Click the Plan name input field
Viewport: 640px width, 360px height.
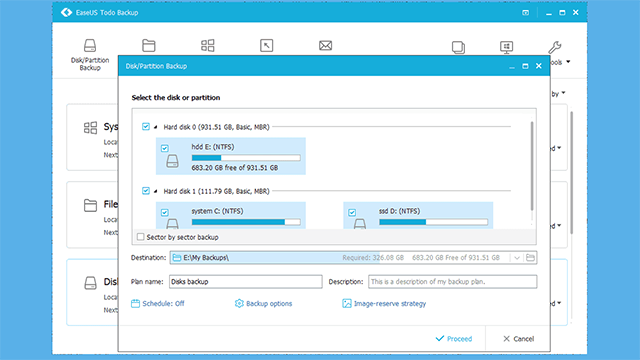[246, 281]
